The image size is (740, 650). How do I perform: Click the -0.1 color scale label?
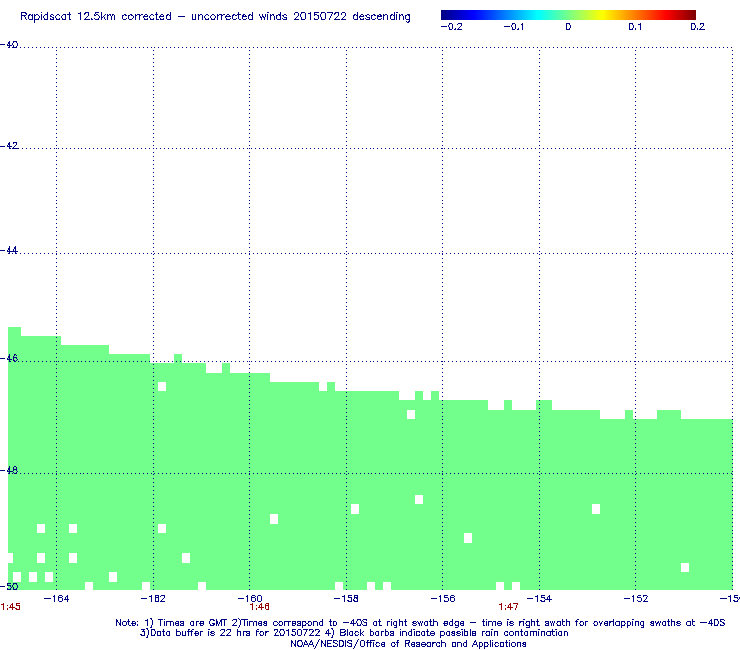pos(513,27)
